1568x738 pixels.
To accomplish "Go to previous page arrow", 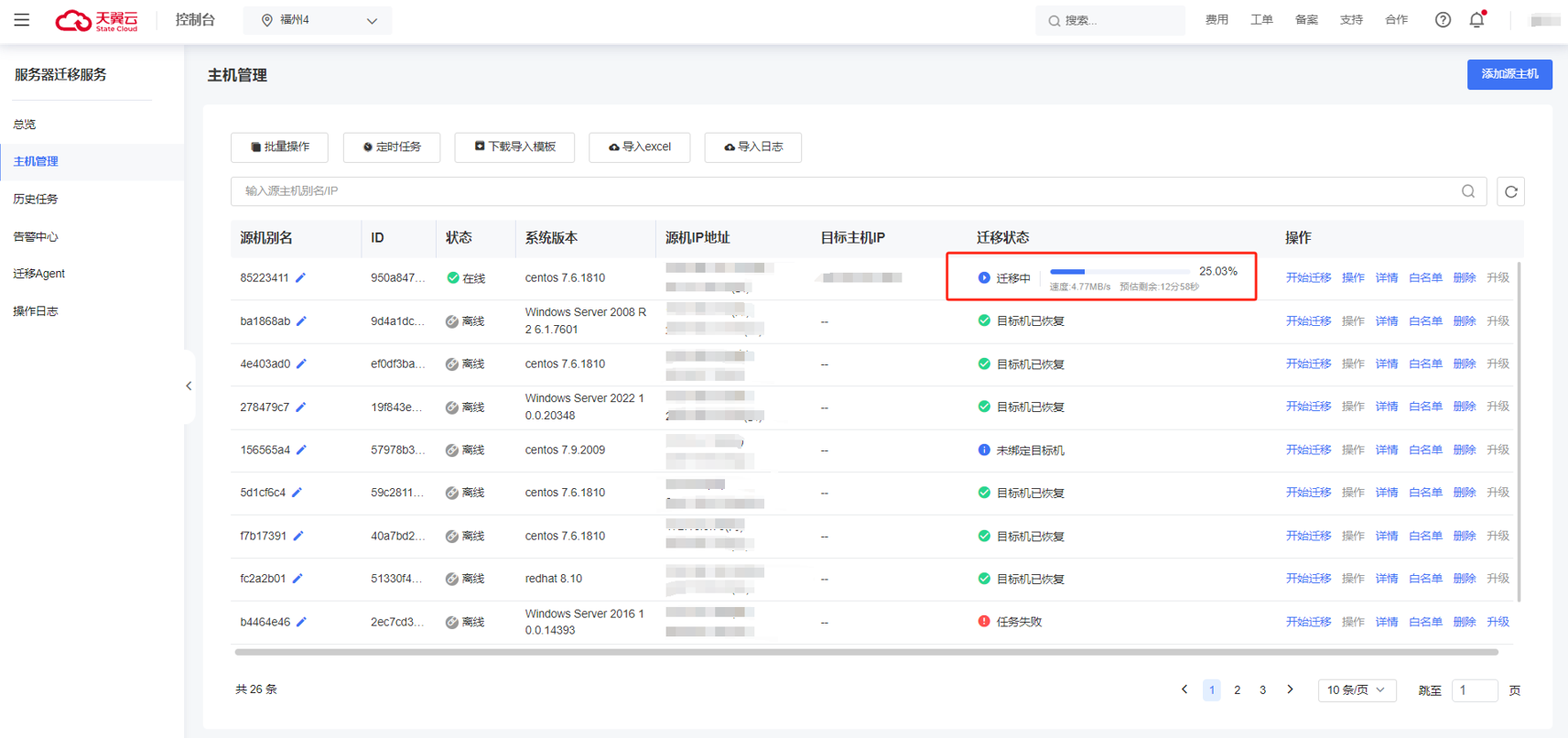I will tap(1184, 689).
